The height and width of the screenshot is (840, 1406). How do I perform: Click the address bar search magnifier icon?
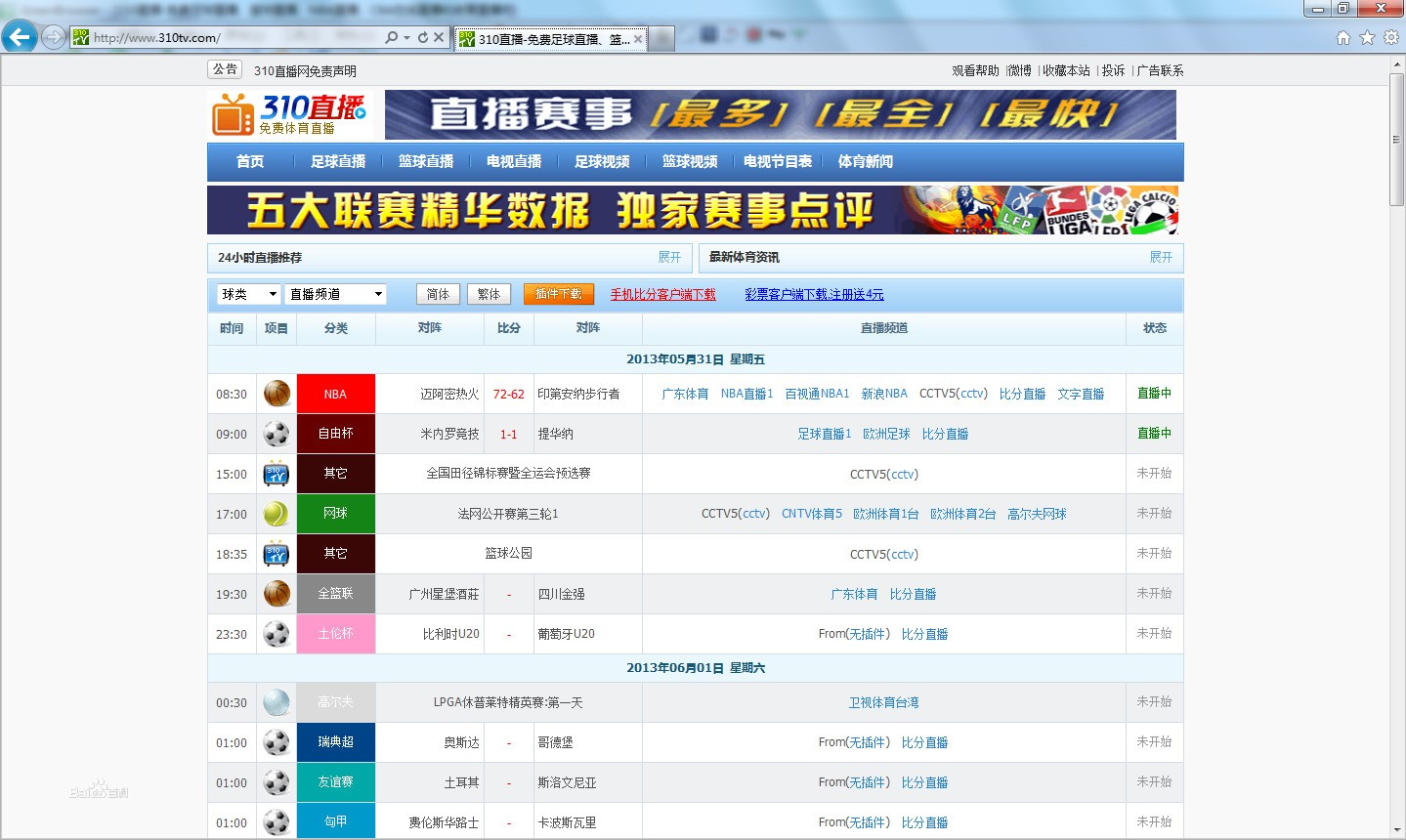[392, 37]
